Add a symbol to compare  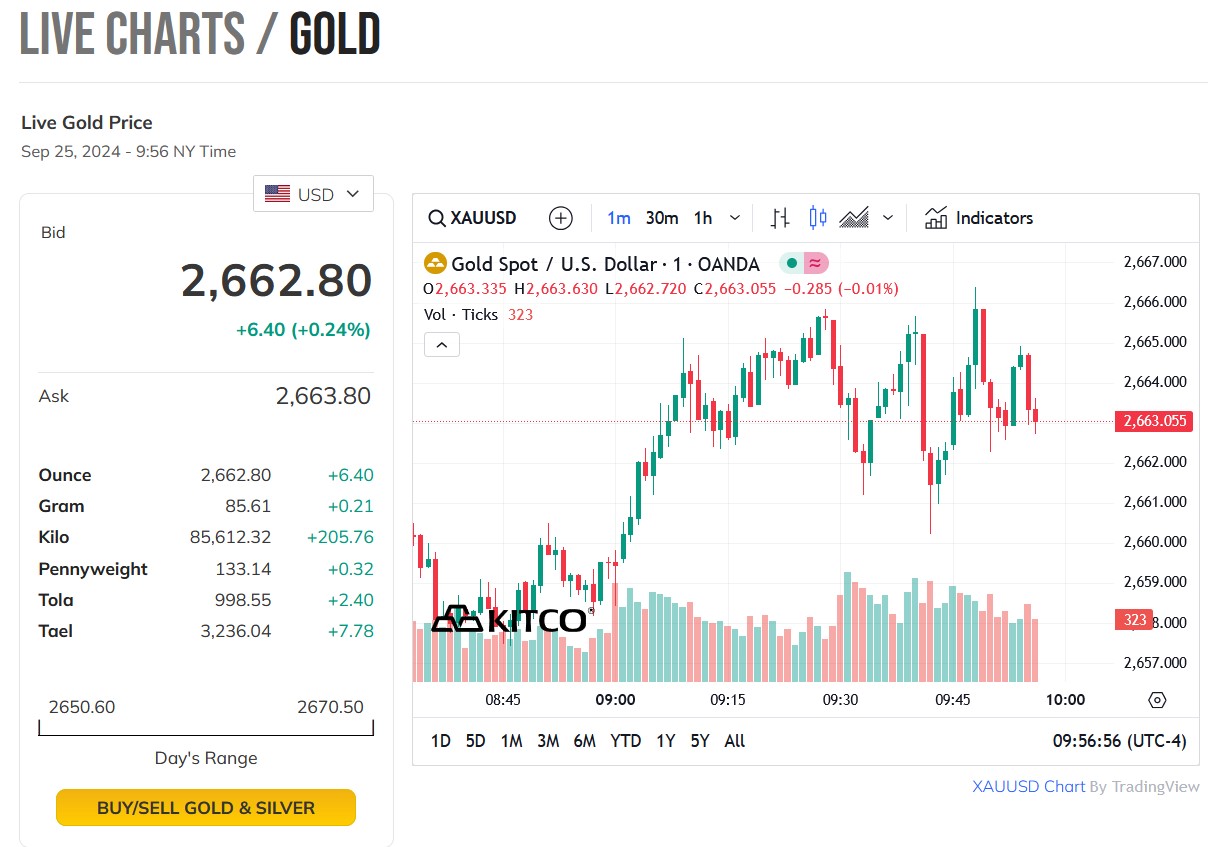(x=561, y=218)
